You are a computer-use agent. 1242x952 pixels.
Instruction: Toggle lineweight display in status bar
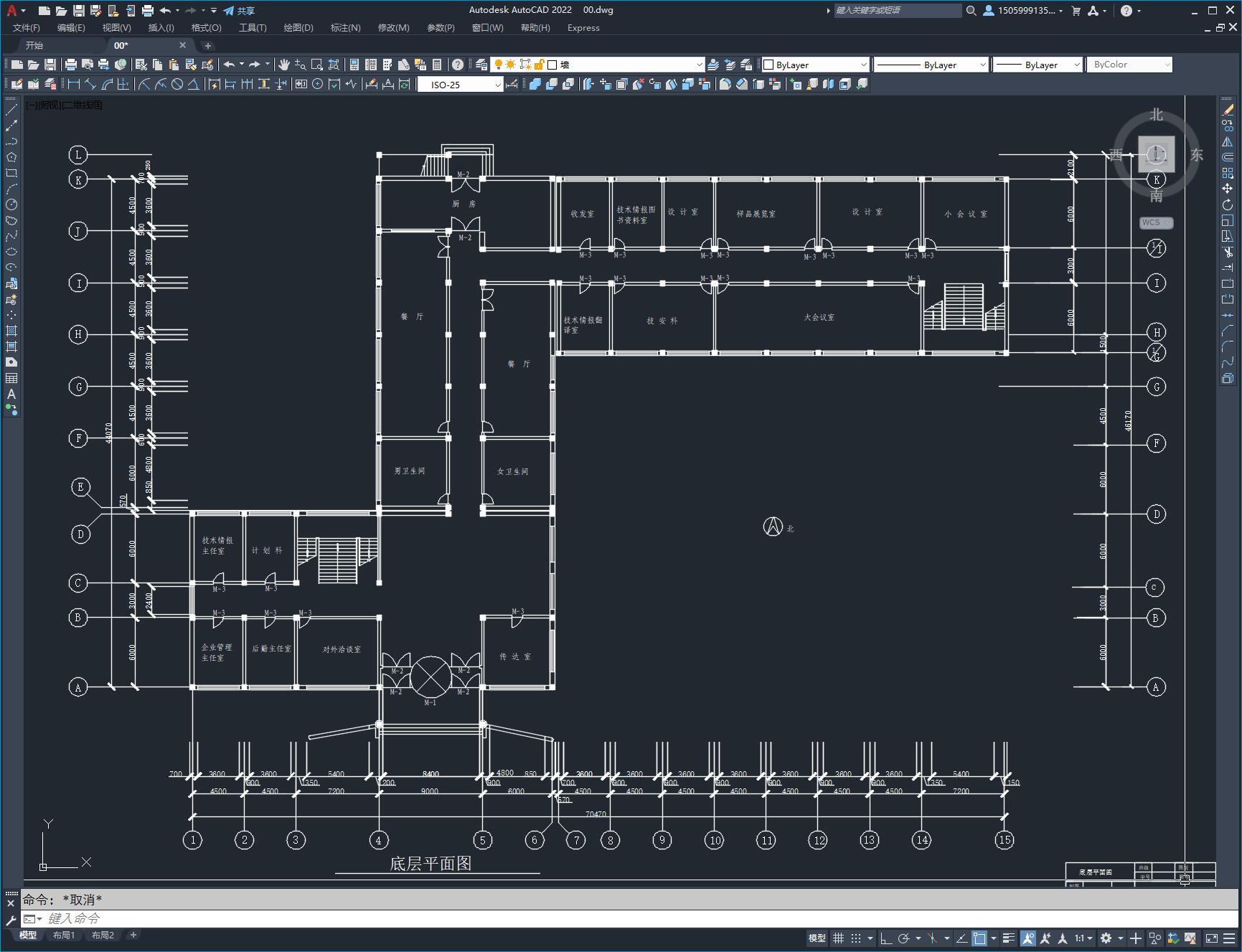pyautogui.click(x=1009, y=938)
